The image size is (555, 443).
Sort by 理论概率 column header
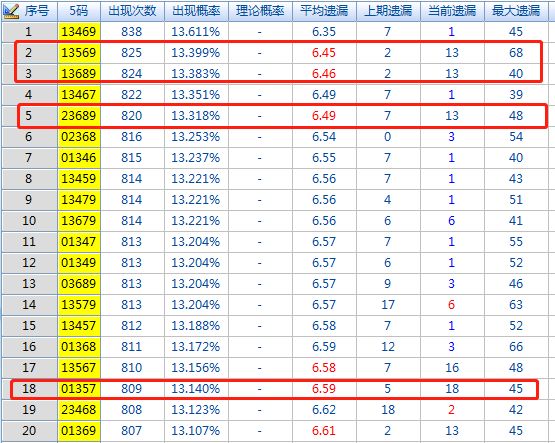(x=260, y=11)
